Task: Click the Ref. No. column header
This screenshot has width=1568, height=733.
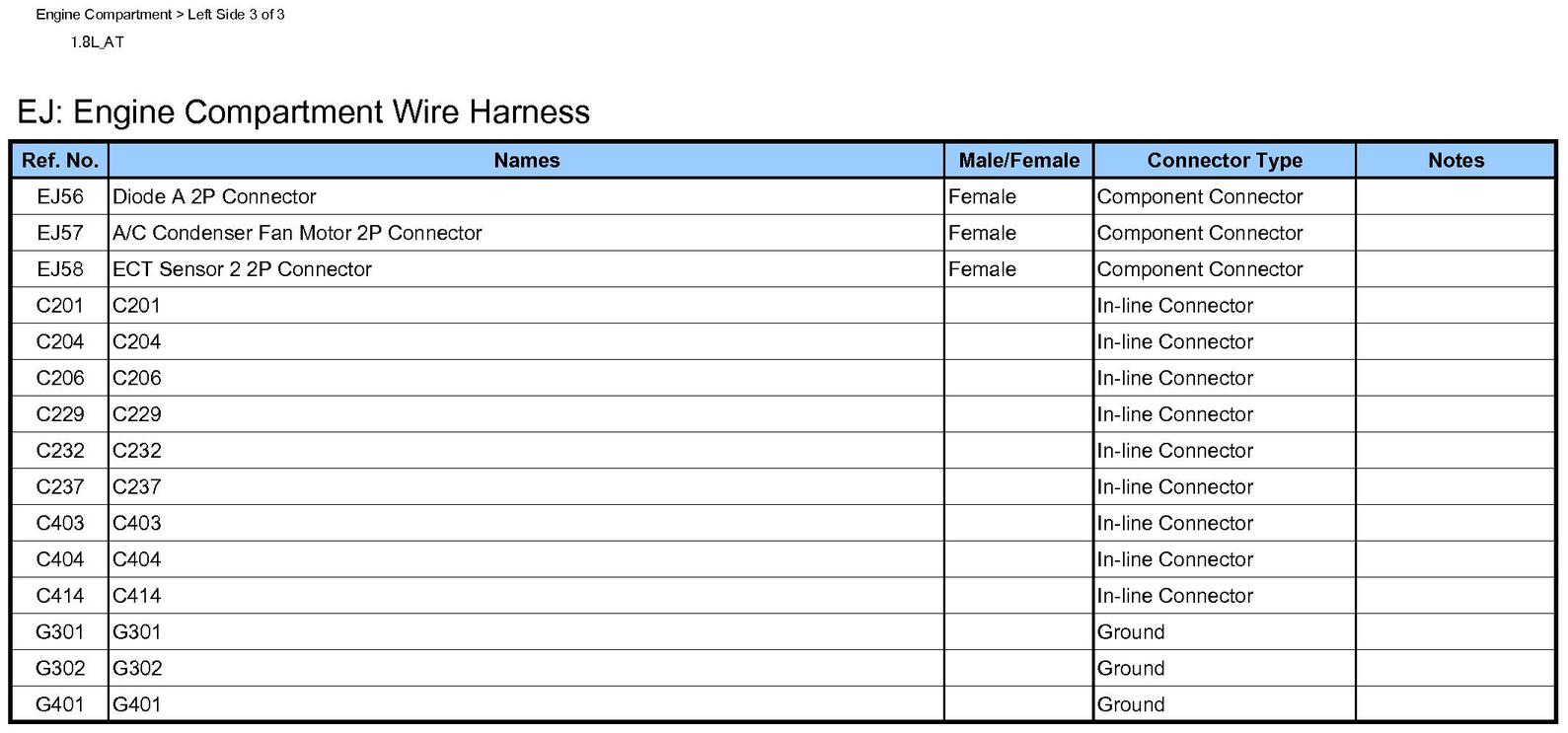Action: pyautogui.click(x=60, y=160)
